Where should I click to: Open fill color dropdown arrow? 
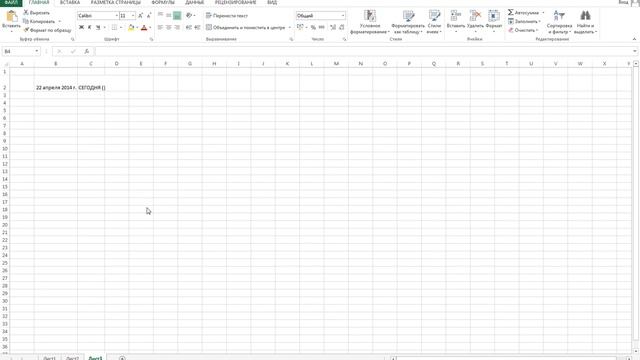click(x=137, y=27)
